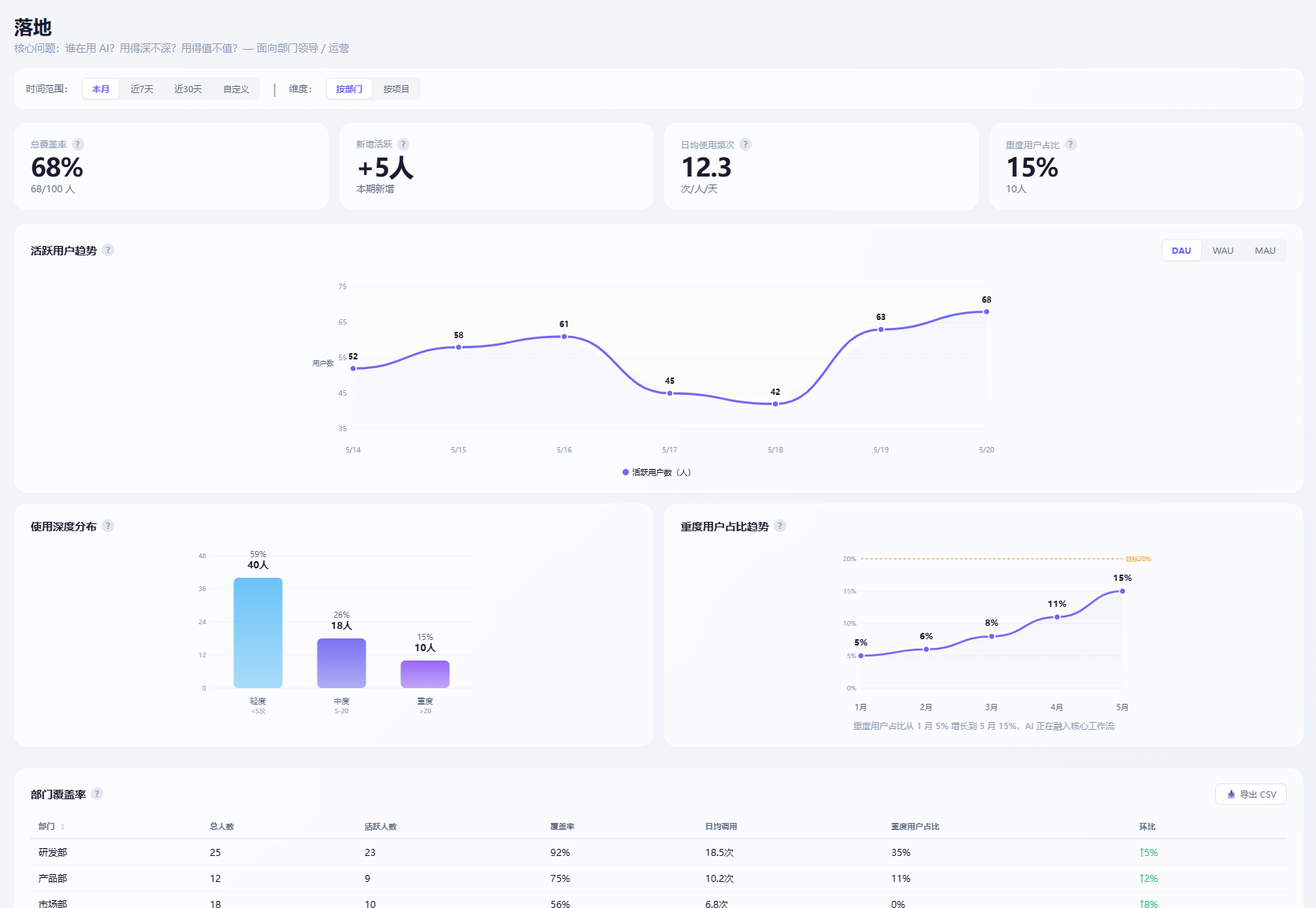Switch dimension to 按项目

tap(396, 89)
